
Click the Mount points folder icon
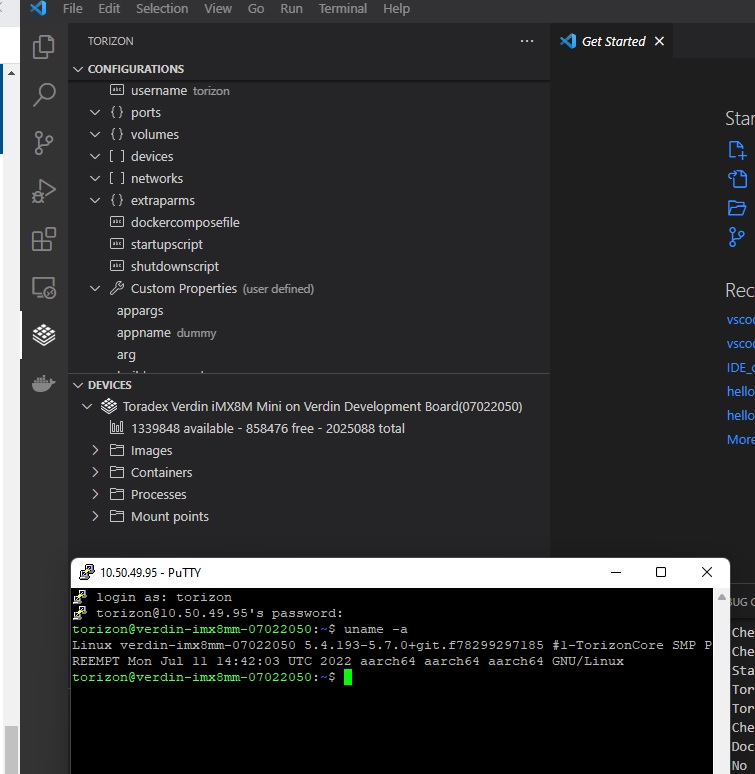[x=116, y=516]
